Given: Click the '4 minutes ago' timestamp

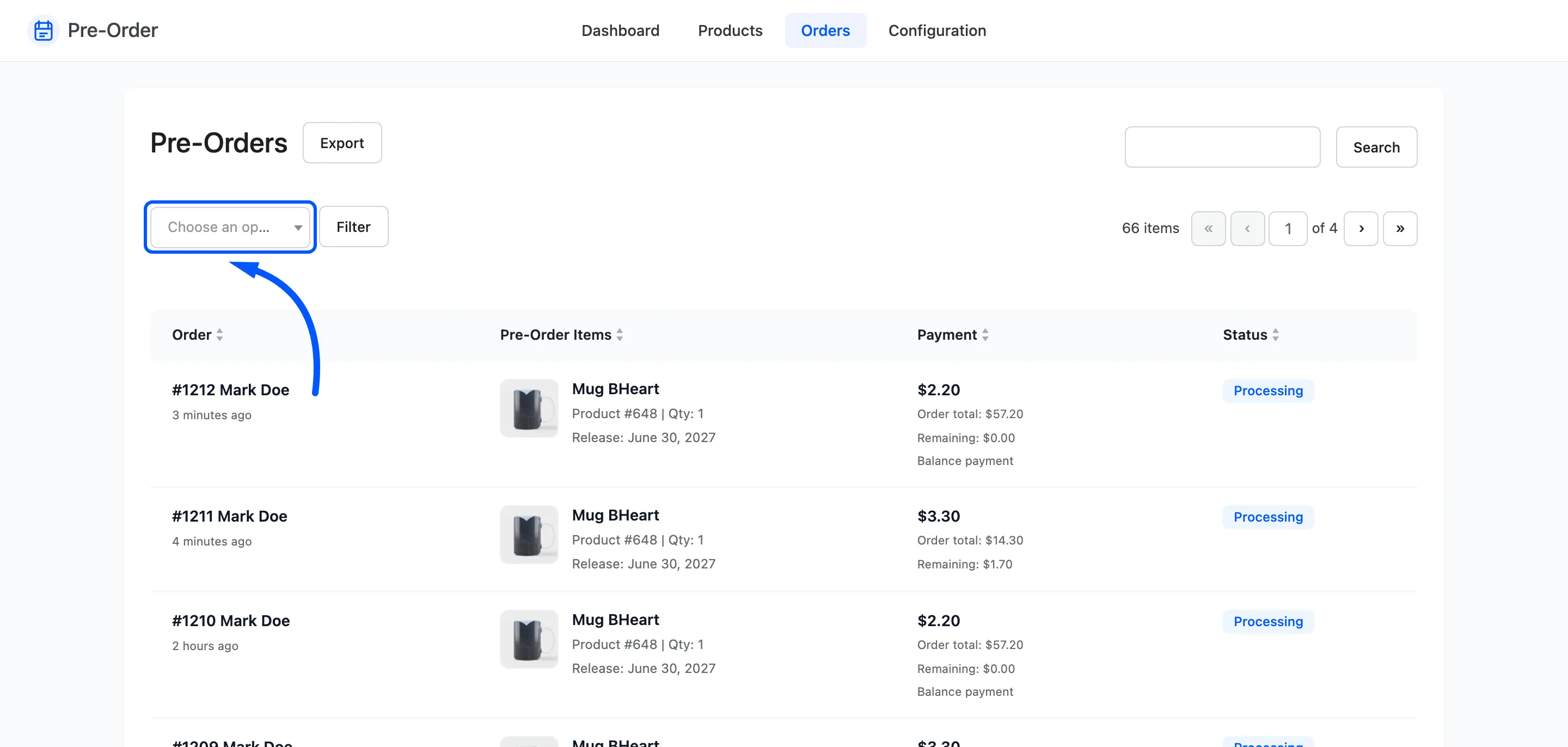Looking at the screenshot, I should click(x=212, y=541).
